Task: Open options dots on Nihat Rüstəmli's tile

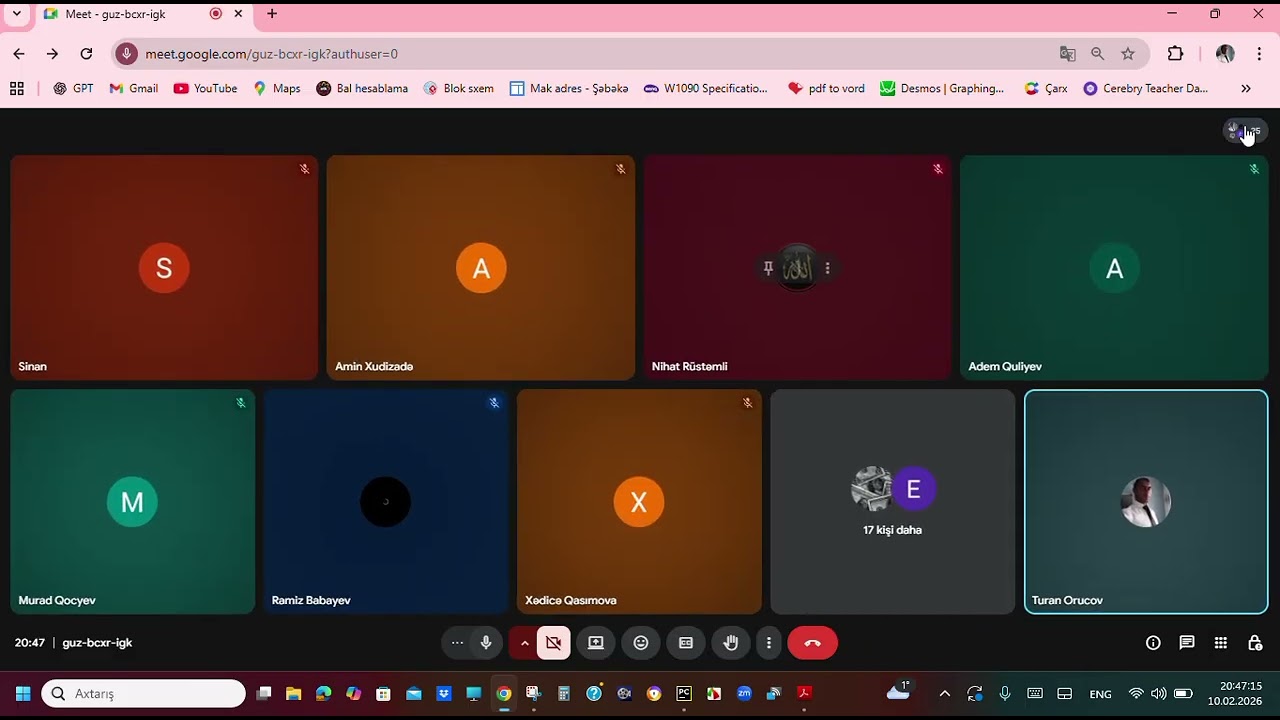Action: [827, 268]
